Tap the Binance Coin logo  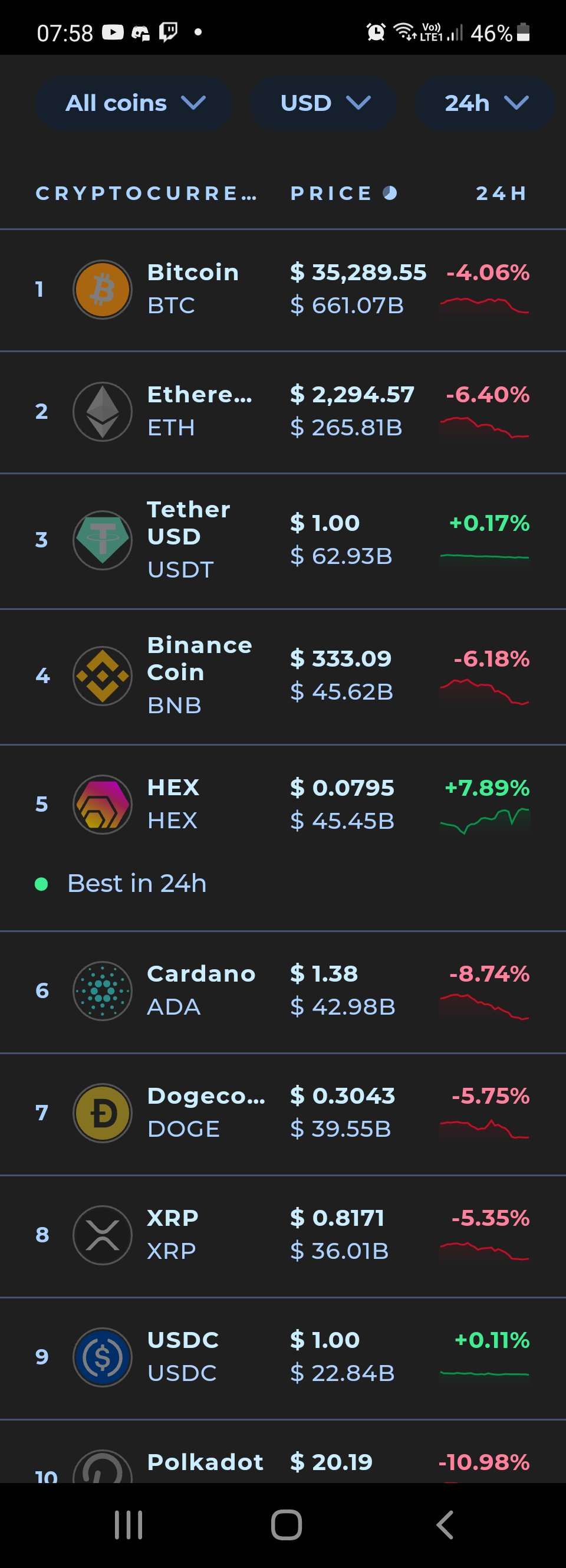coord(102,675)
